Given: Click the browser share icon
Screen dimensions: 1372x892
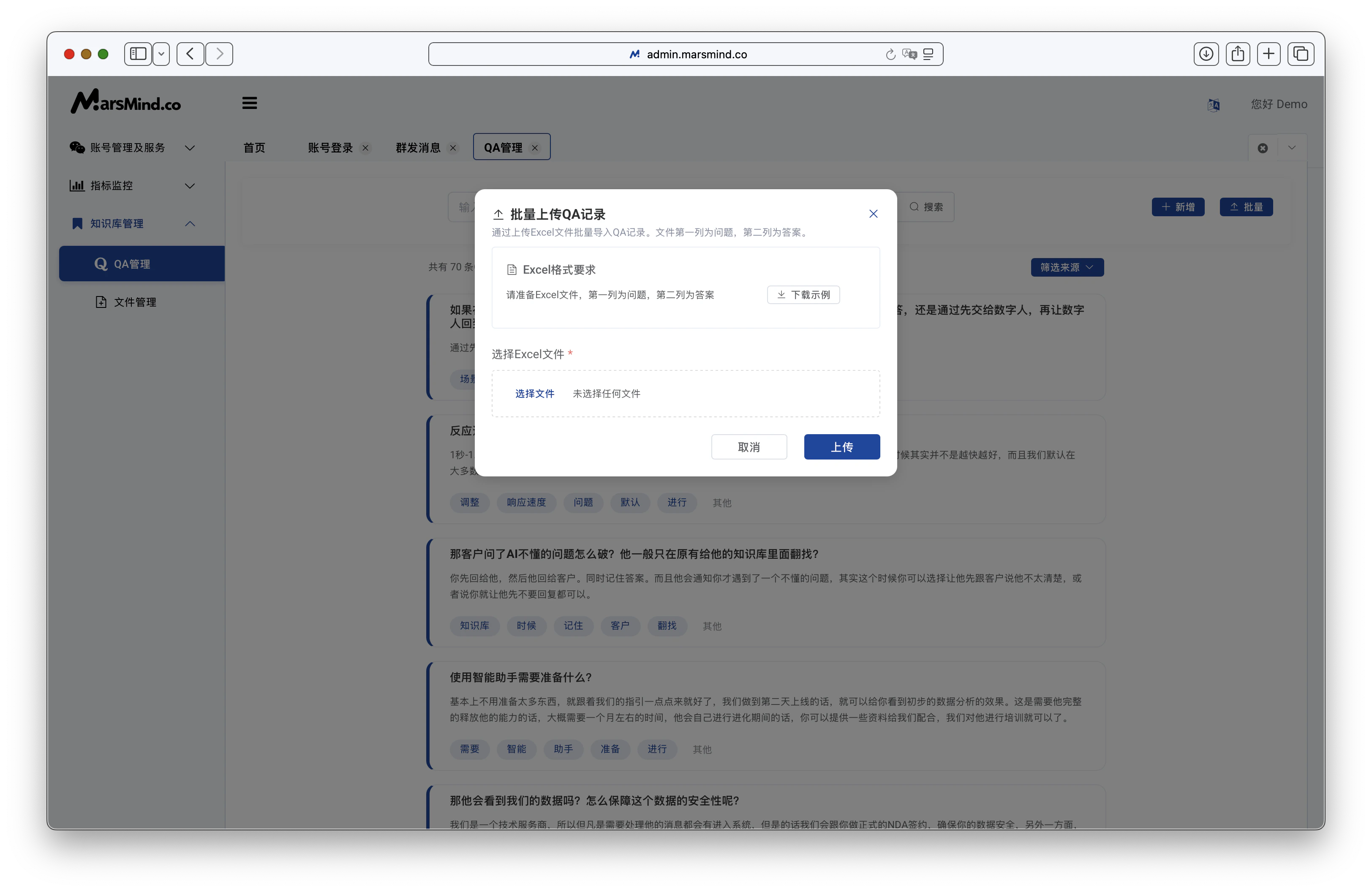Looking at the screenshot, I should point(1238,54).
